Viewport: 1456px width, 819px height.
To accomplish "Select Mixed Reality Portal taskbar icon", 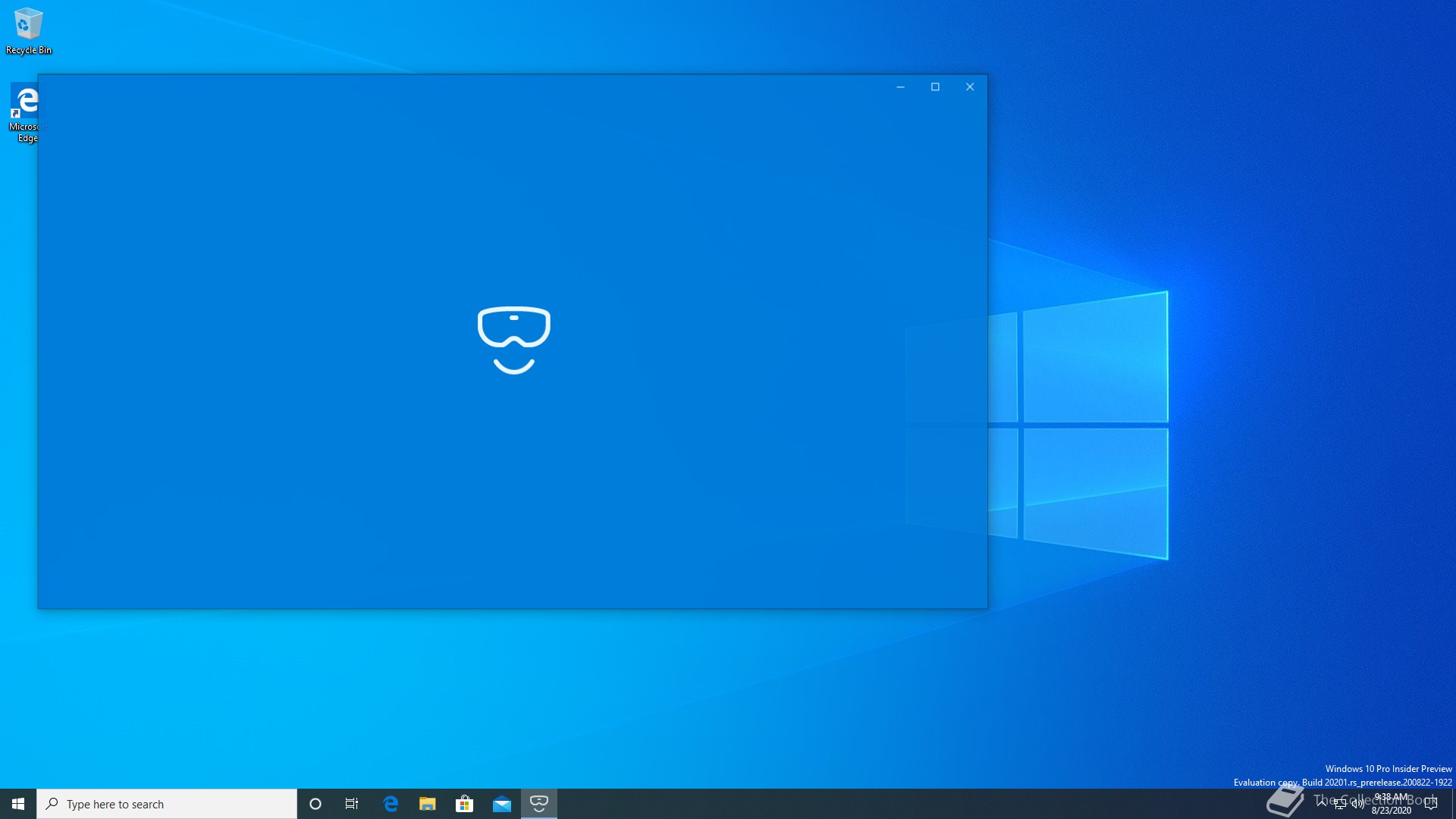I will (x=539, y=804).
